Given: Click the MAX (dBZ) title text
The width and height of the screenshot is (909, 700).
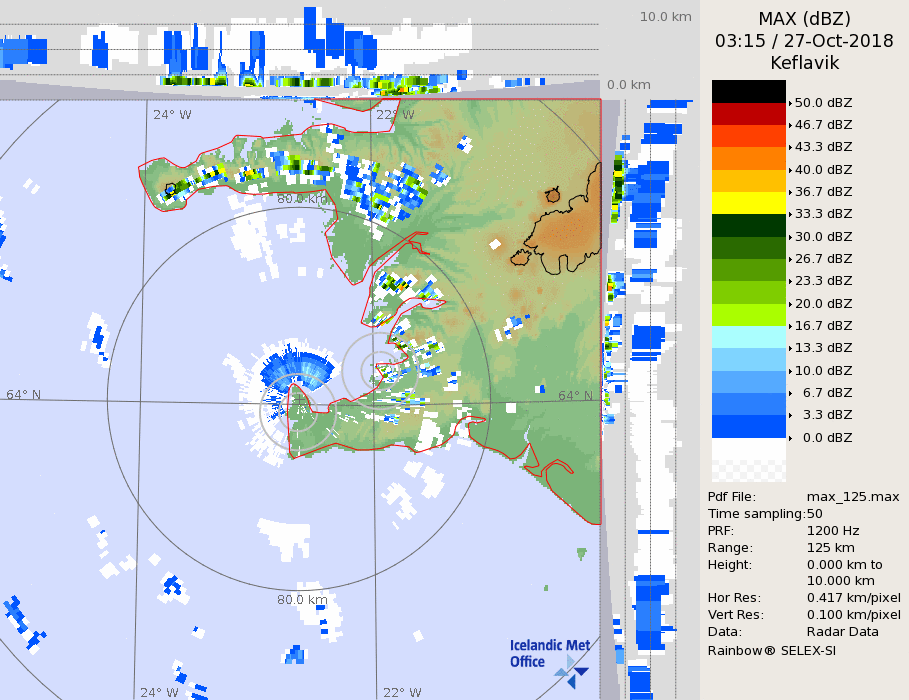Looking at the screenshot, I should 804,19.
